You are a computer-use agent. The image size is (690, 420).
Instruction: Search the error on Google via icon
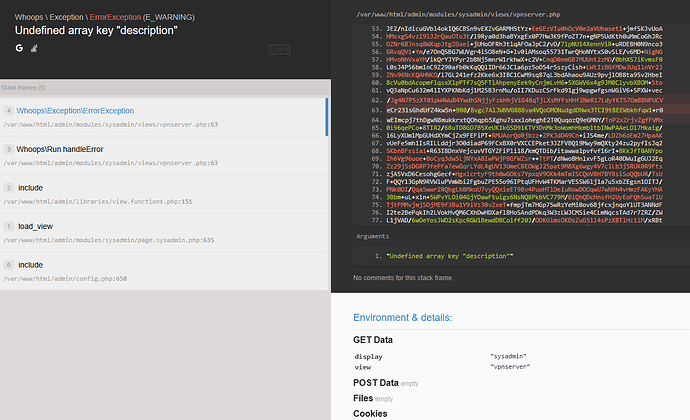pyautogui.click(x=19, y=48)
